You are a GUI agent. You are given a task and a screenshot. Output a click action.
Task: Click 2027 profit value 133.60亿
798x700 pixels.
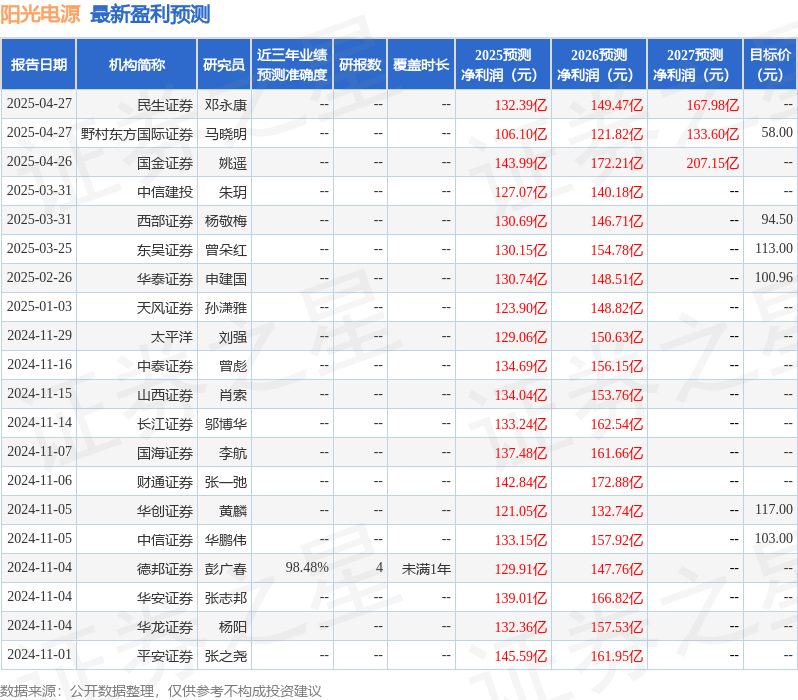pos(712,134)
